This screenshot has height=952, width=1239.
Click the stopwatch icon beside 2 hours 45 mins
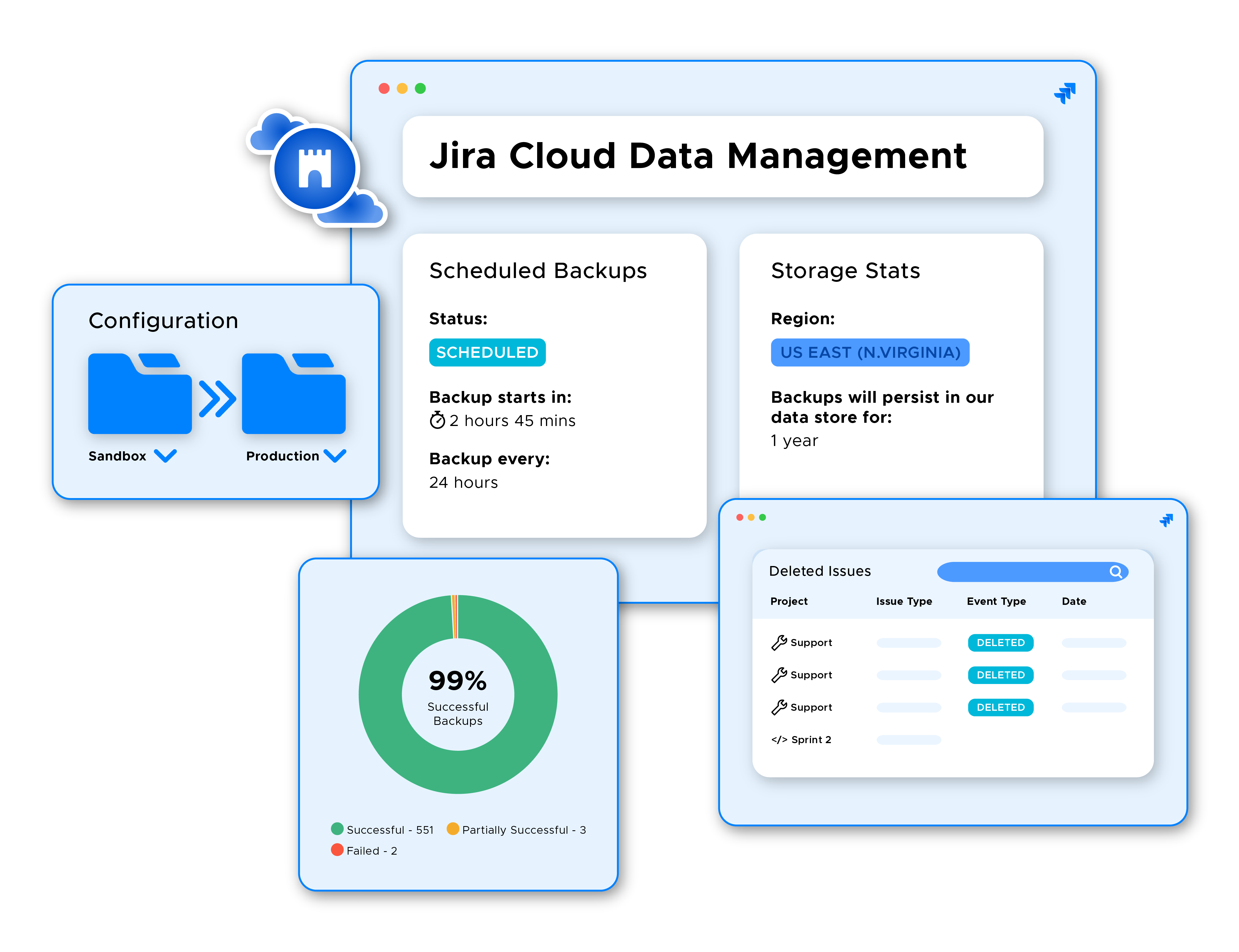(x=437, y=420)
